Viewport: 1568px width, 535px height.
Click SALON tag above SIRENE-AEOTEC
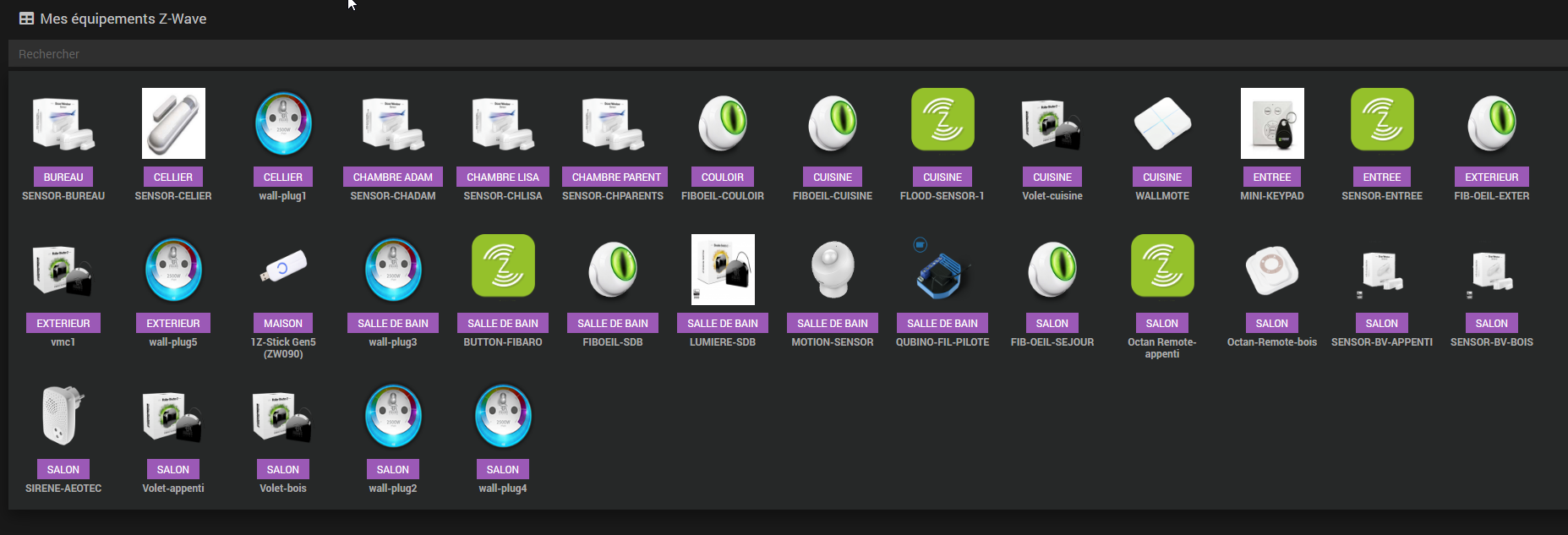pos(63,469)
